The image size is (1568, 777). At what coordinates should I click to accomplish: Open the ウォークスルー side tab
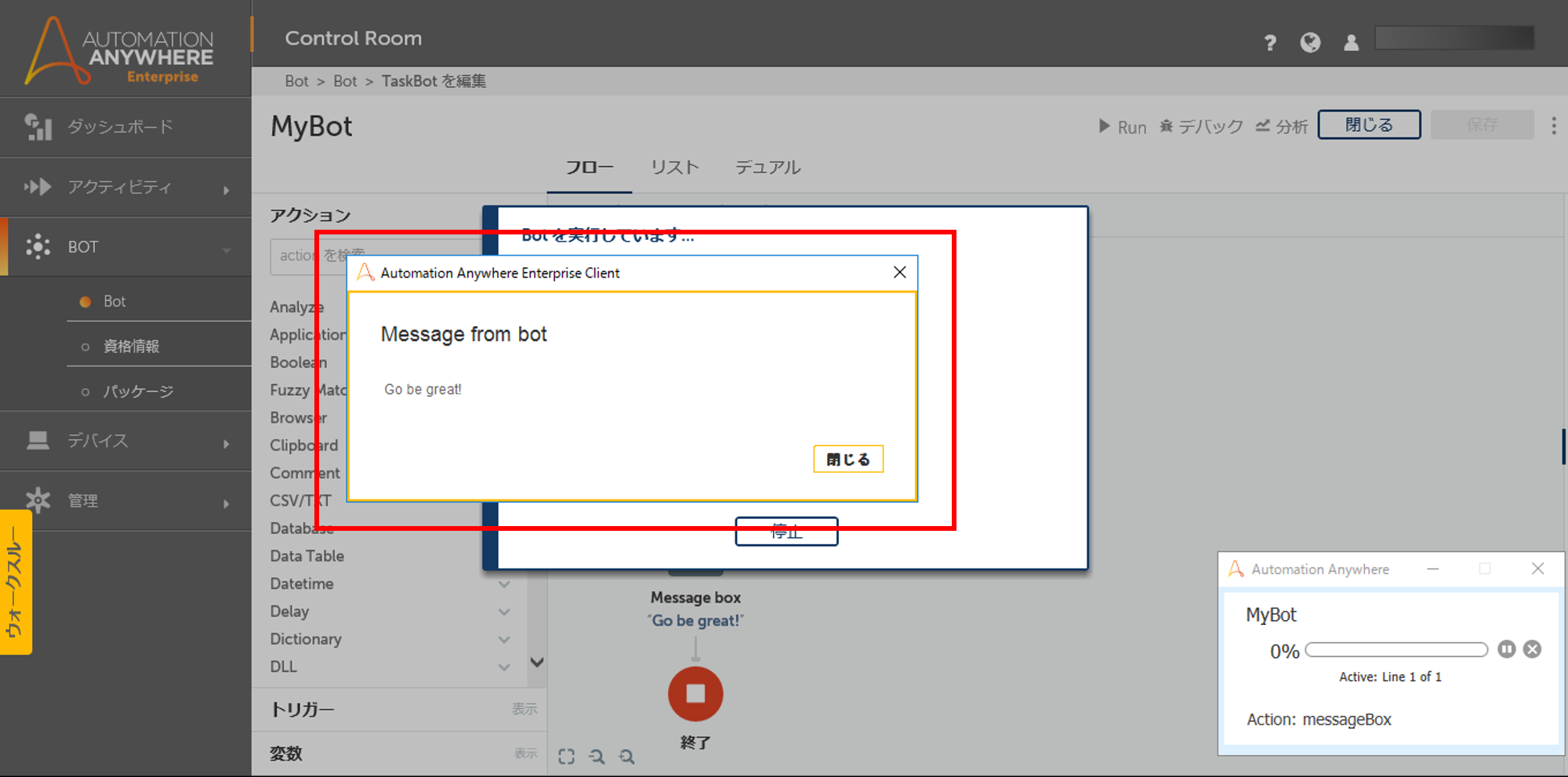[16, 582]
